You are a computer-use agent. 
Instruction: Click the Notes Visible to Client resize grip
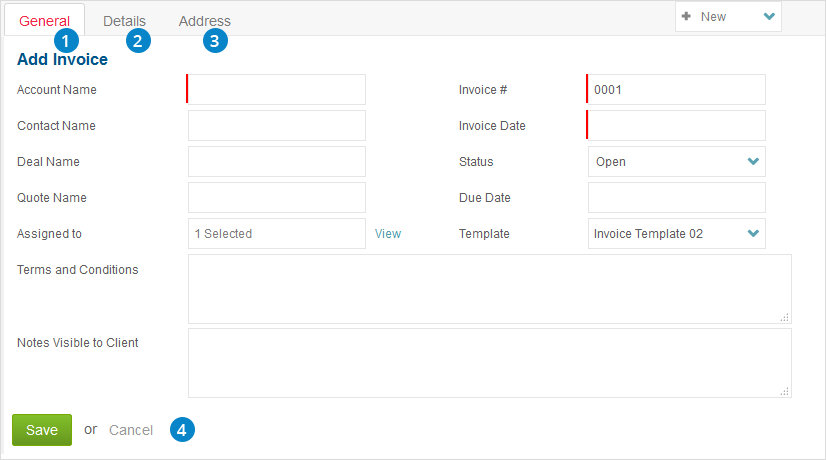click(x=785, y=392)
